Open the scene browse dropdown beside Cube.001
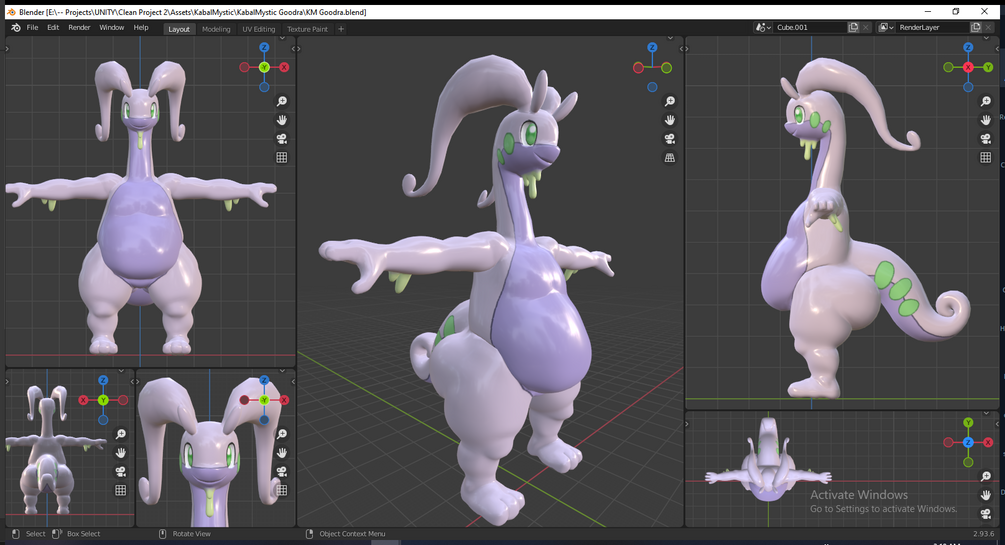 pyautogui.click(x=763, y=28)
